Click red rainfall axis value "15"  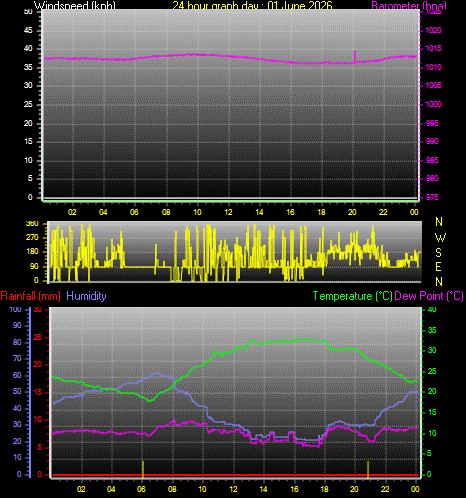coord(38,392)
